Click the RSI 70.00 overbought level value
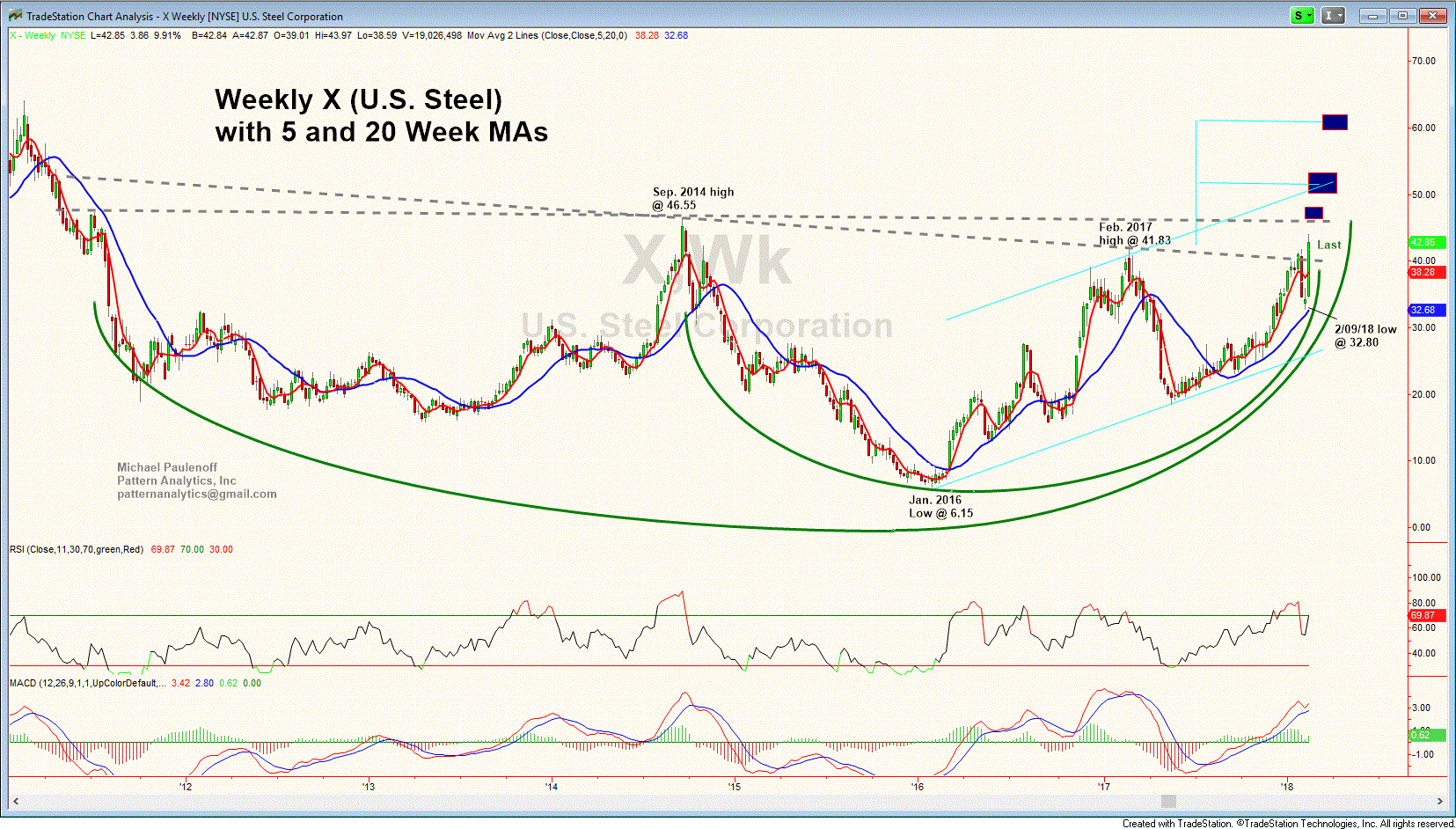Viewport: 1456px width, 829px height. [x=192, y=549]
